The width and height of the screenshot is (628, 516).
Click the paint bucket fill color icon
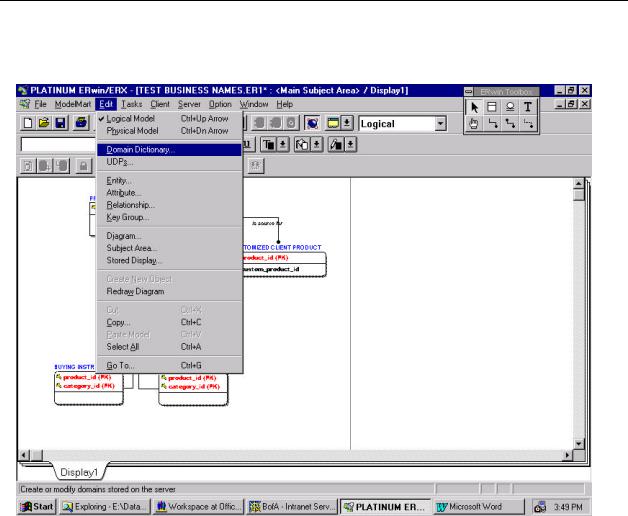pos(302,144)
